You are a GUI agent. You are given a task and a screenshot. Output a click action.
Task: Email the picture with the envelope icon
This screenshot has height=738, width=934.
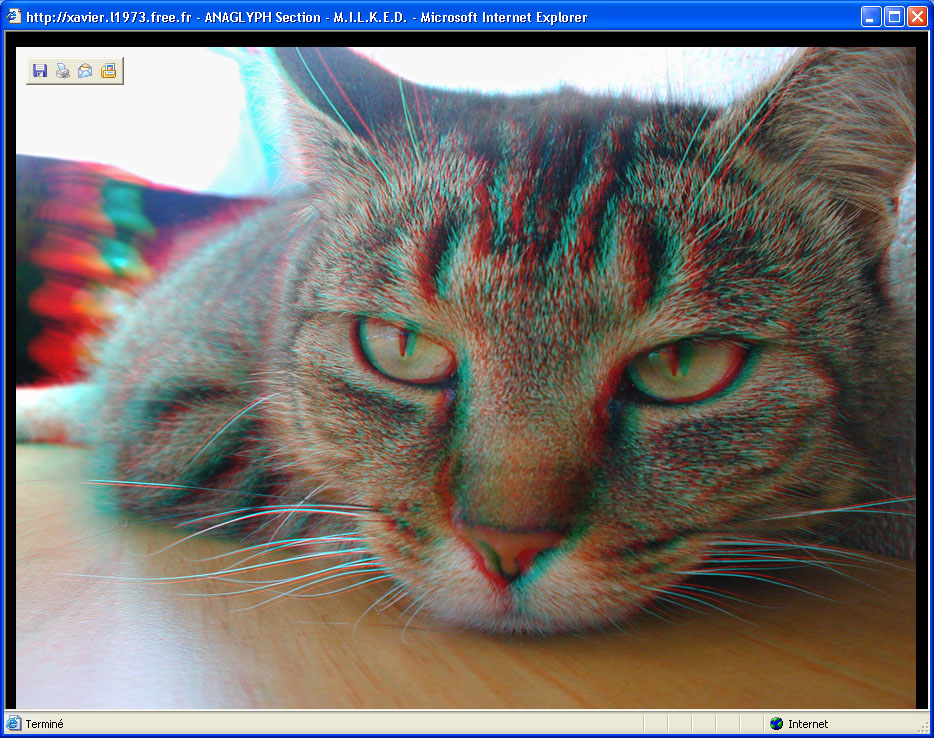tap(85, 71)
